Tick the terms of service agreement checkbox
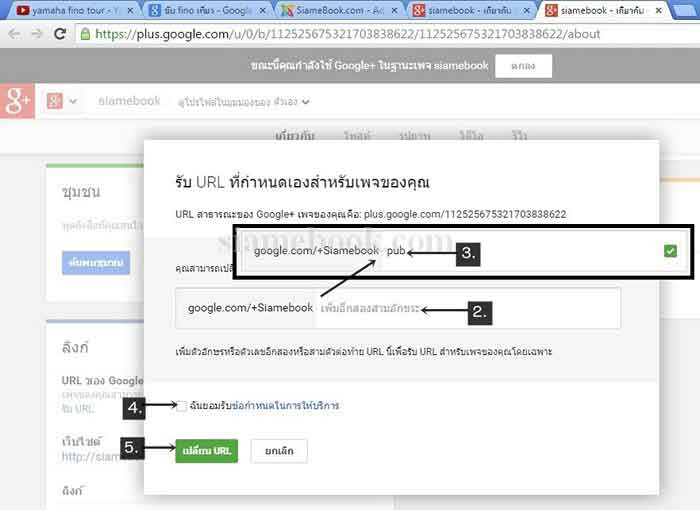Viewport: 700px width, 510px height. click(181, 406)
